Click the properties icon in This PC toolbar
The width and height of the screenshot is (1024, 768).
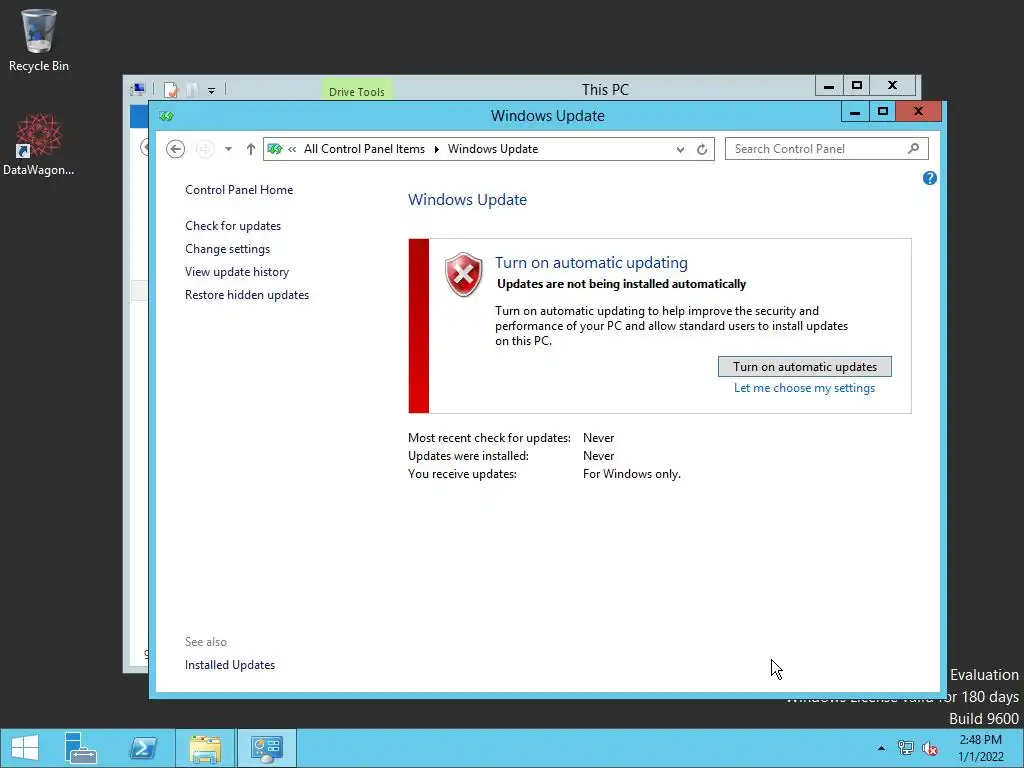tap(171, 89)
